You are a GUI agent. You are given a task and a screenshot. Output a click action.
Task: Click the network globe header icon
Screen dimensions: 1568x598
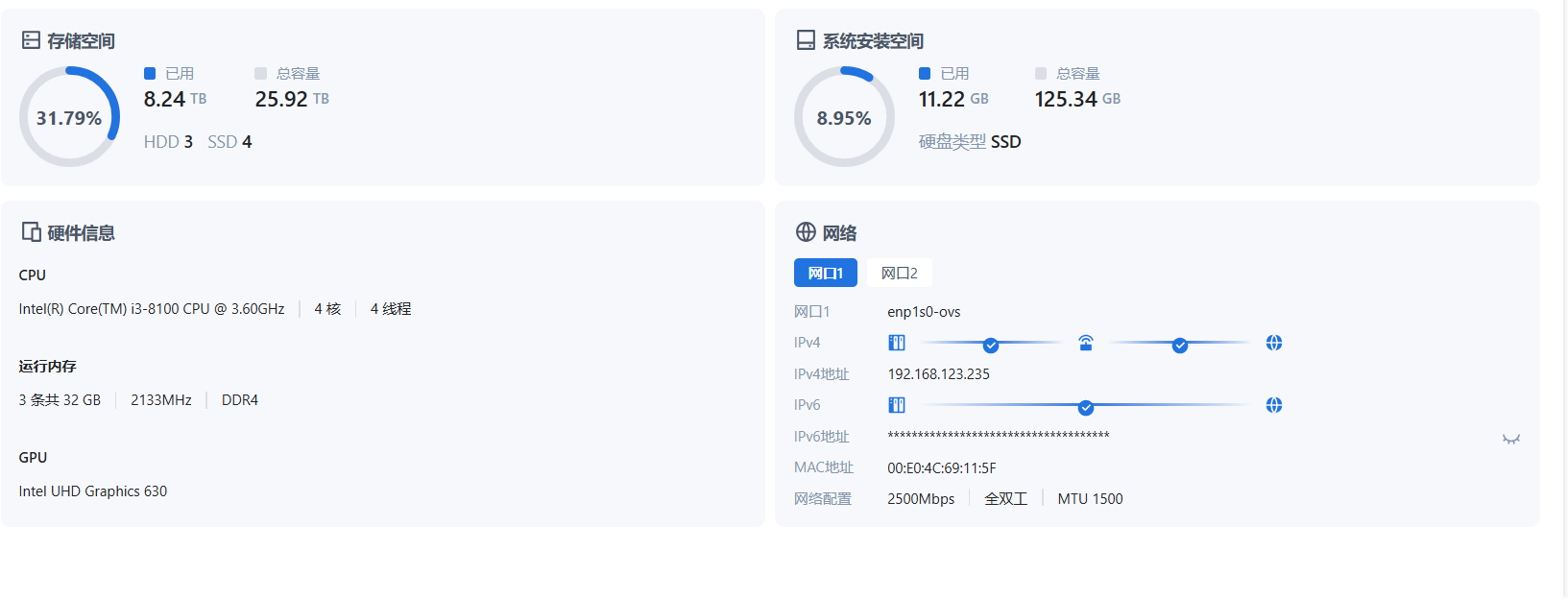(806, 232)
